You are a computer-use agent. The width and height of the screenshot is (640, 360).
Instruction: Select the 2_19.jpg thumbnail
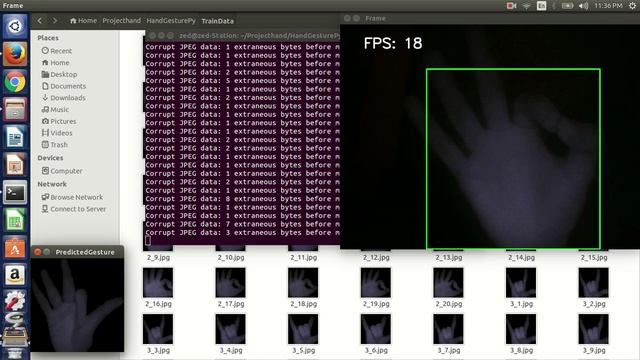coord(376,282)
